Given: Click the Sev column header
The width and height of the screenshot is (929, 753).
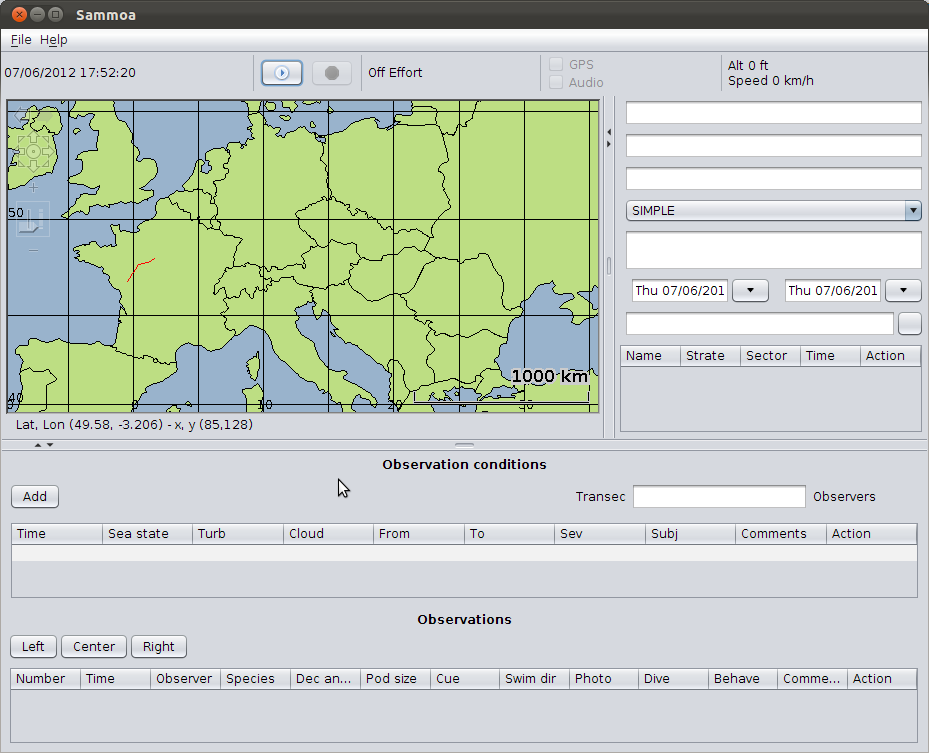Looking at the screenshot, I should [x=600, y=534].
